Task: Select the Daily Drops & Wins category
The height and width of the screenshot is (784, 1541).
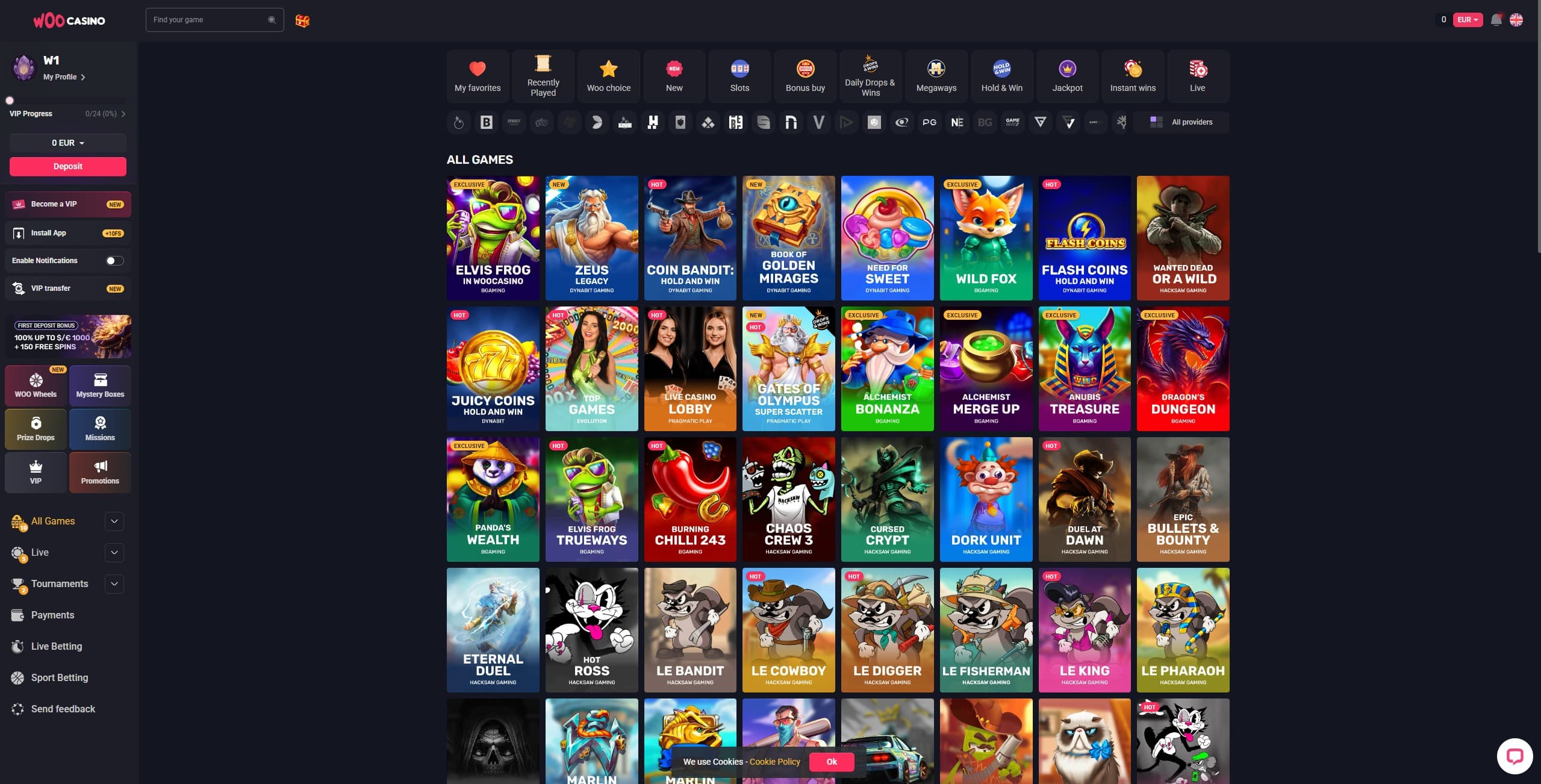Action: (x=871, y=76)
